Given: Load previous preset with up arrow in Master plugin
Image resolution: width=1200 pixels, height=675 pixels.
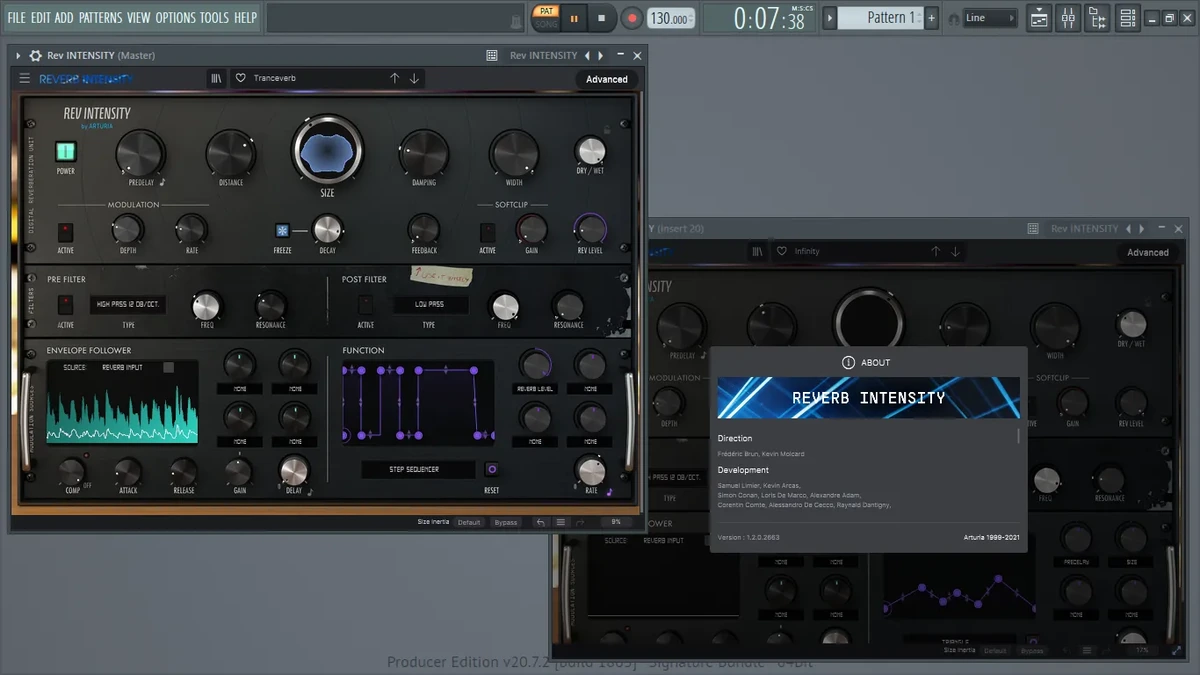Looking at the screenshot, I should pyautogui.click(x=394, y=78).
